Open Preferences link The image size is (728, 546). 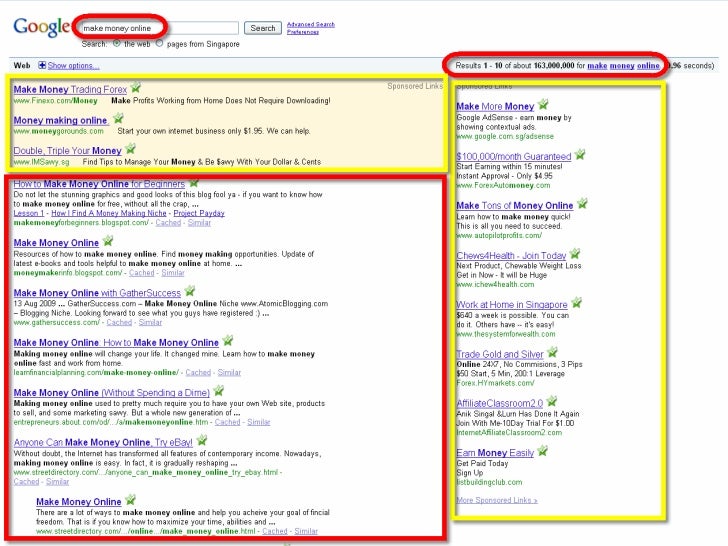point(303,32)
